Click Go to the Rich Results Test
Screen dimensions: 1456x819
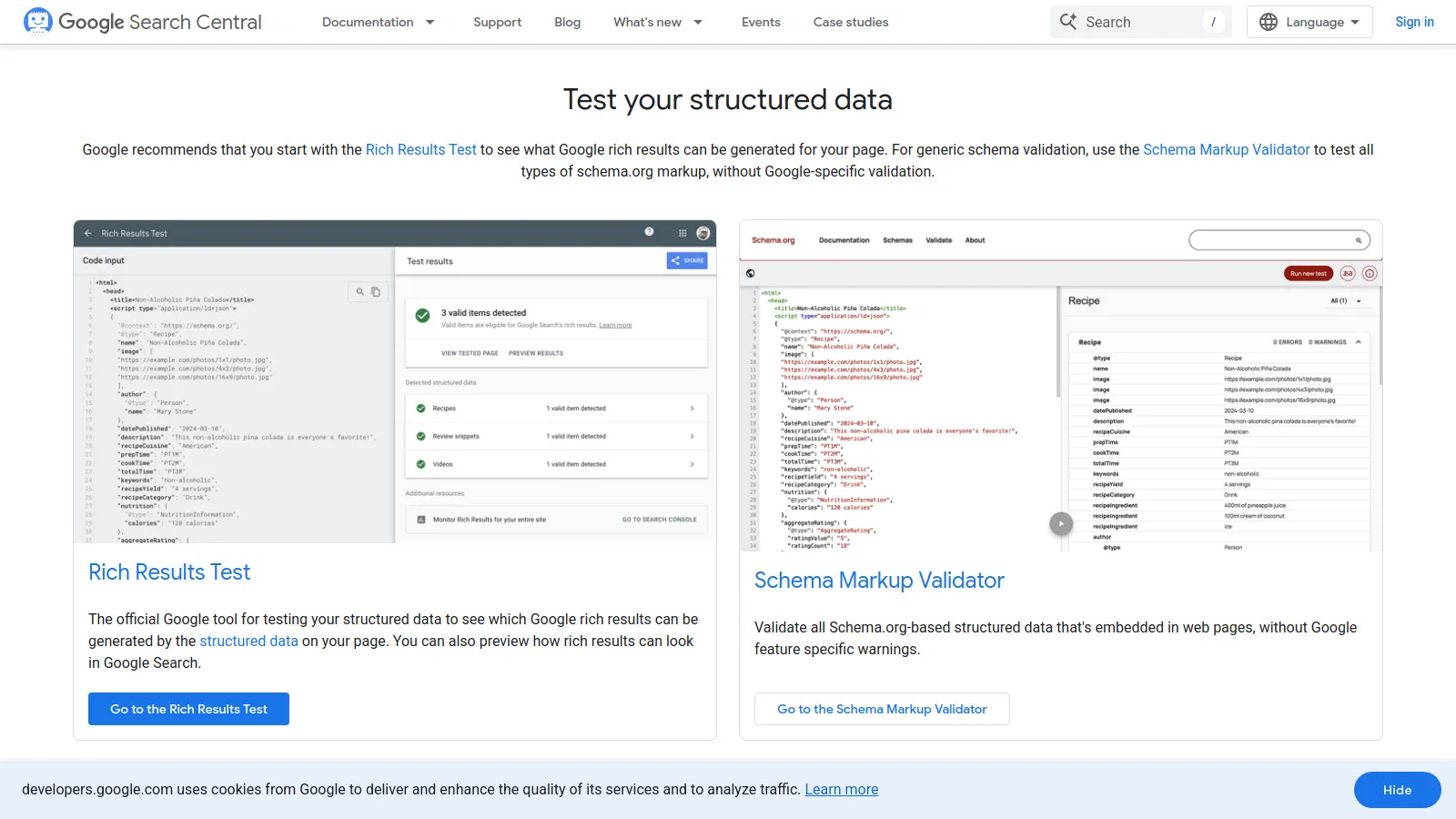coord(188,709)
